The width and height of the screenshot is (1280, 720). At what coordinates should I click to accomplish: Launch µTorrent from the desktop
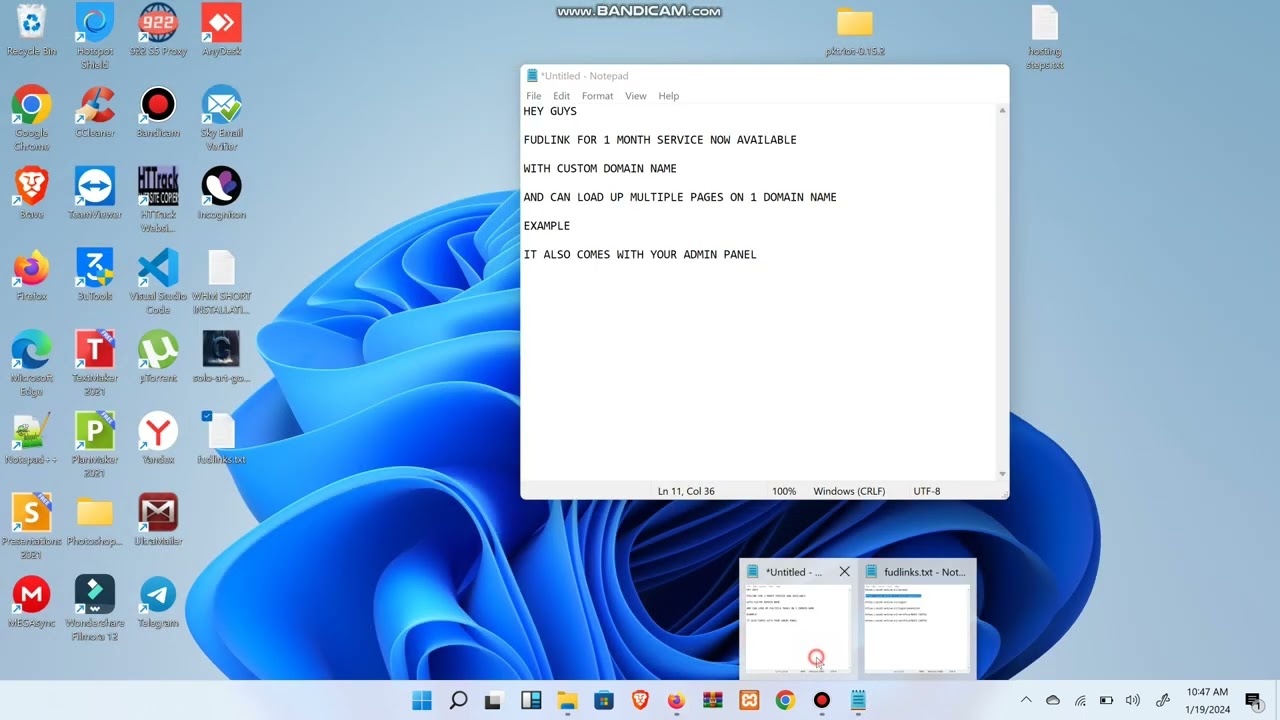(158, 357)
